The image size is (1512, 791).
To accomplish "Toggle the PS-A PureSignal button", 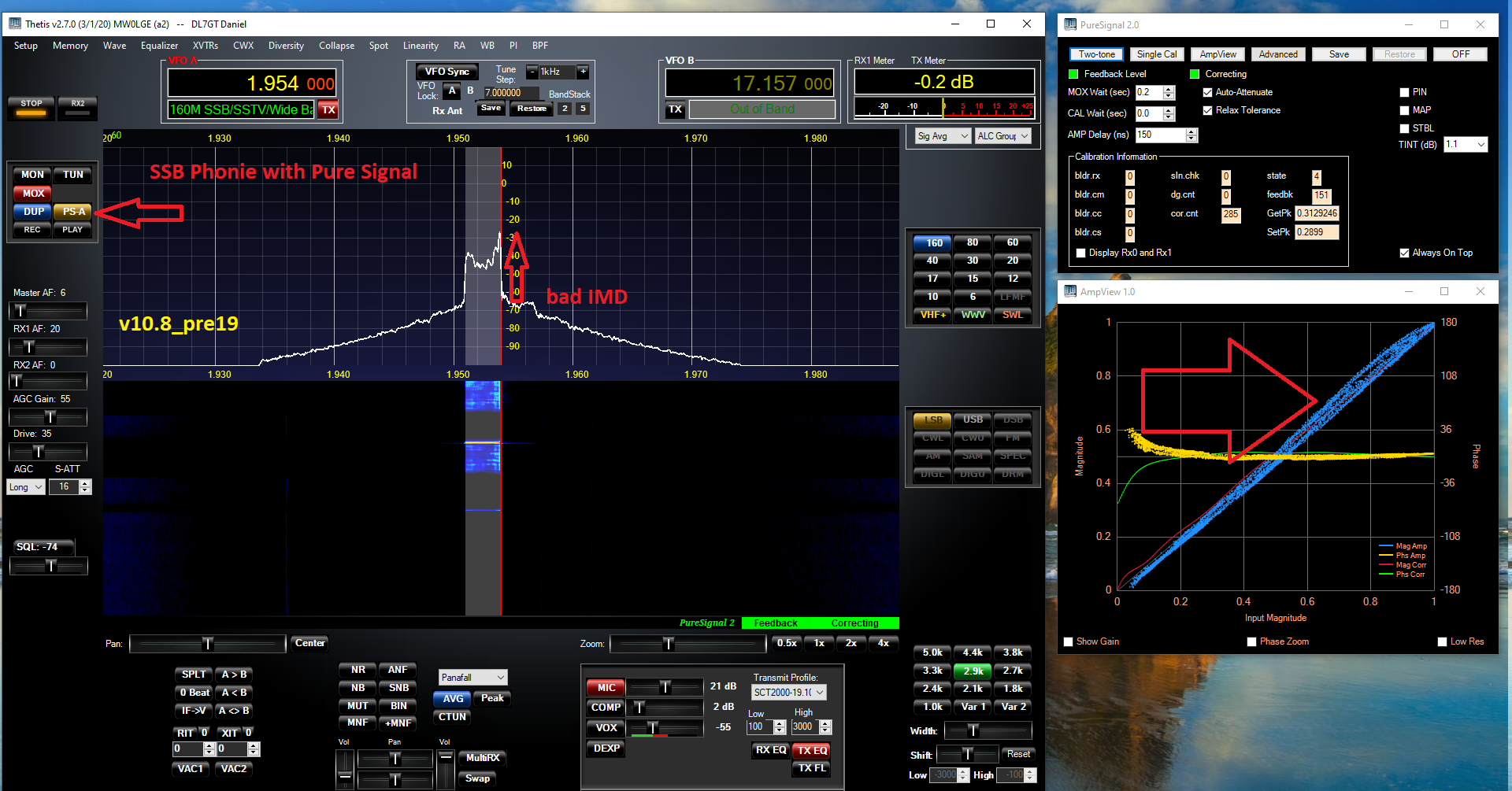I will [73, 212].
